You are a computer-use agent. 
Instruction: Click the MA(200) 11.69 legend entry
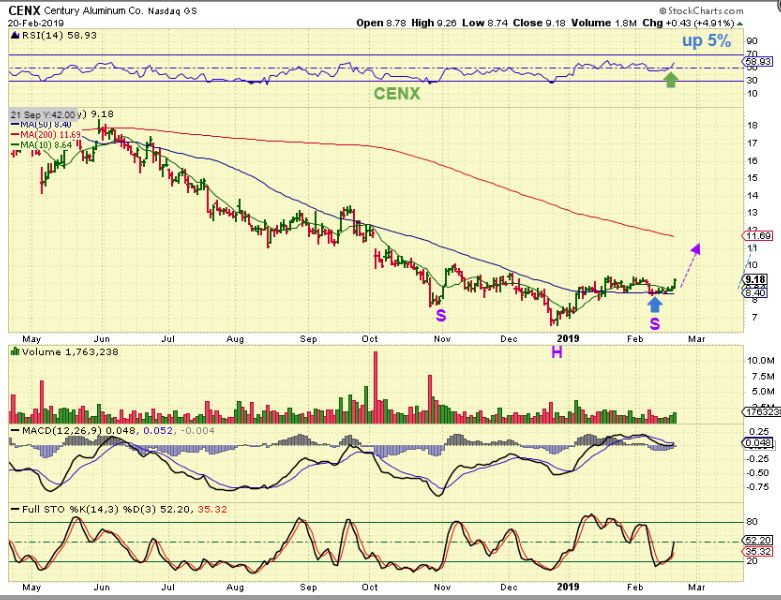[46, 134]
